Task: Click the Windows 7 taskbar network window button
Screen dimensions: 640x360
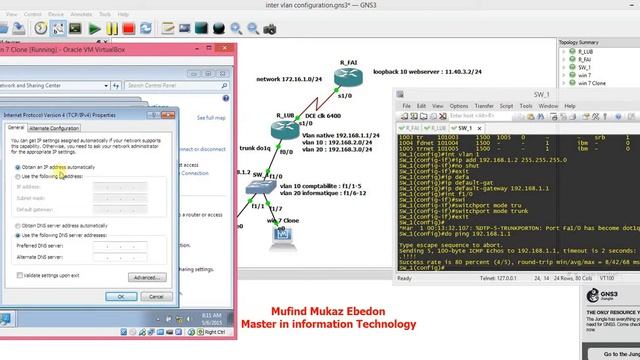Action: click(x=6, y=319)
